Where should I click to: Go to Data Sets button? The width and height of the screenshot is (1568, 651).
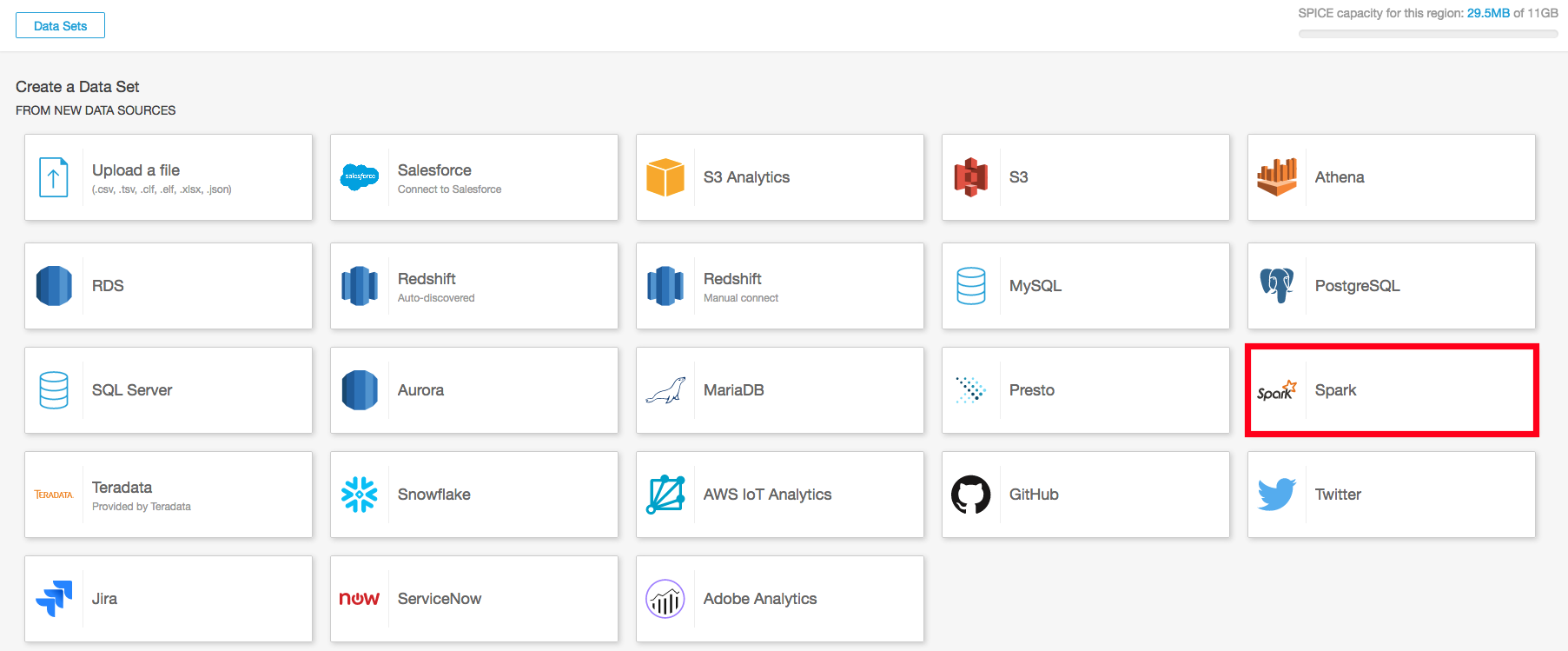pyautogui.click(x=60, y=25)
